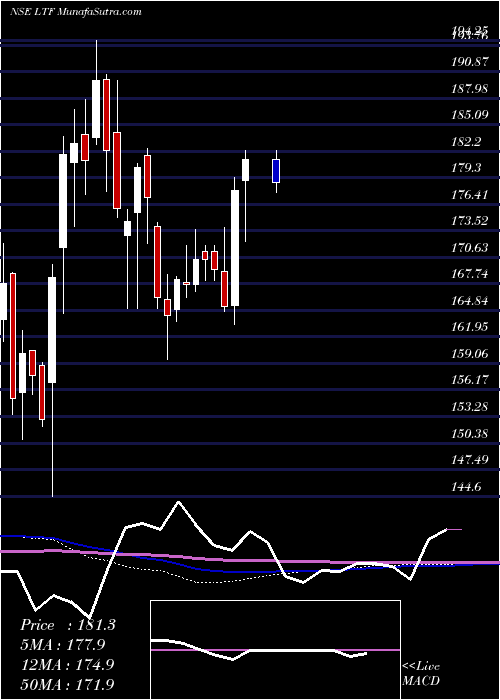Click the tallest white candle near 190
This screenshot has width=500, height=700.
(x=96, y=109)
